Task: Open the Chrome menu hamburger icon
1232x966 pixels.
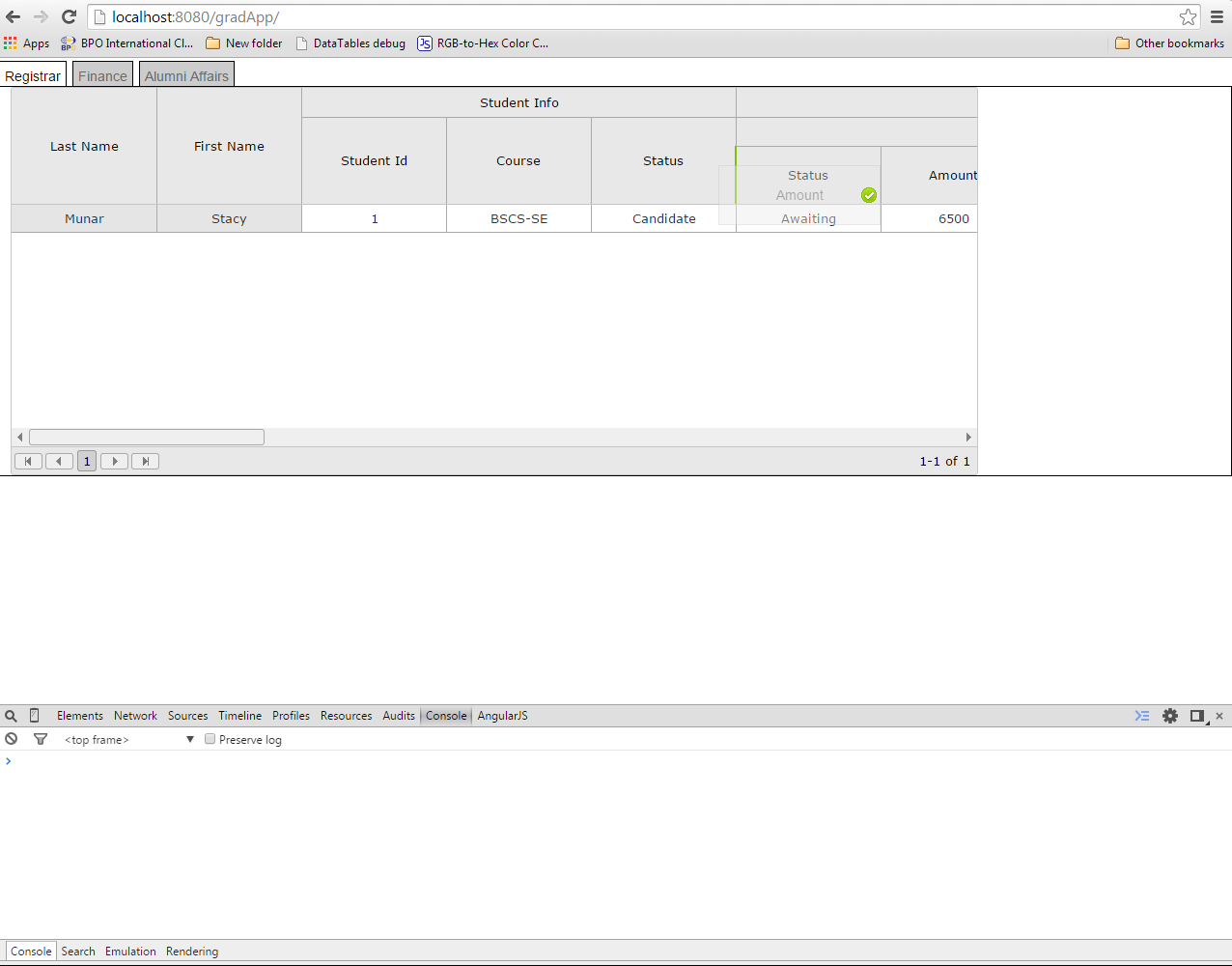Action: 1217,17
